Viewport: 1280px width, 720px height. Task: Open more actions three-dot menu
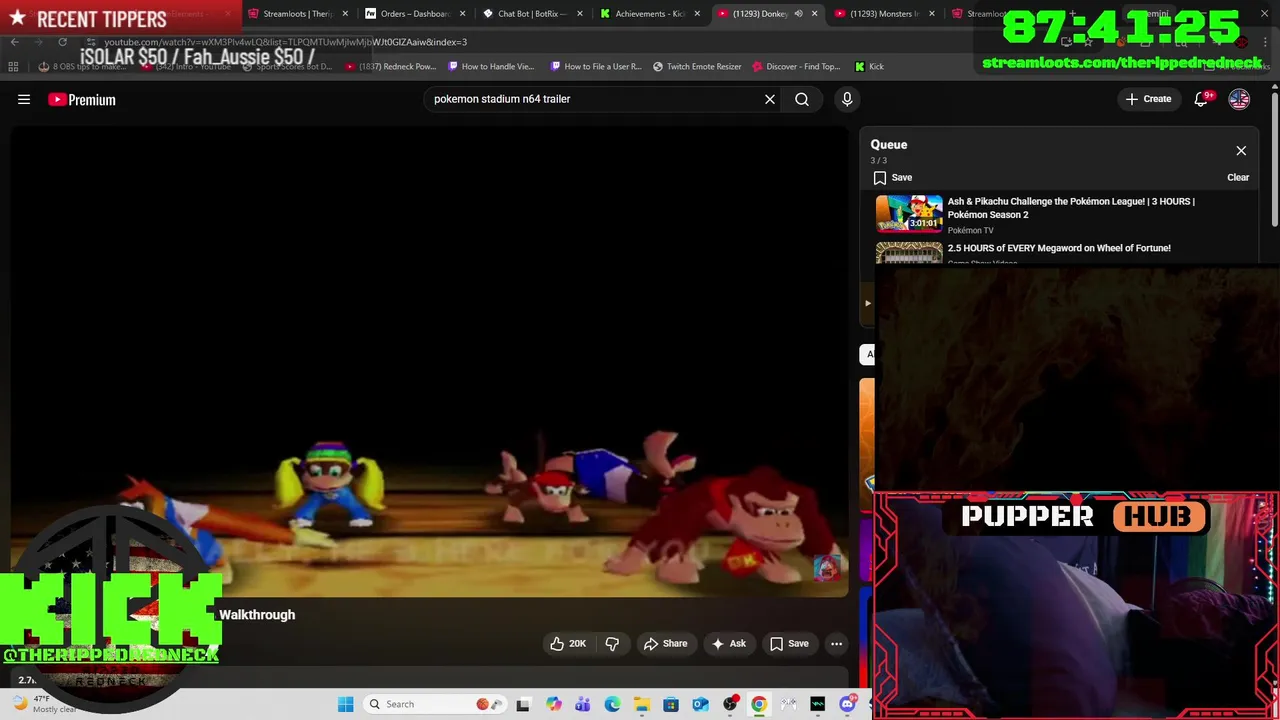(x=837, y=643)
